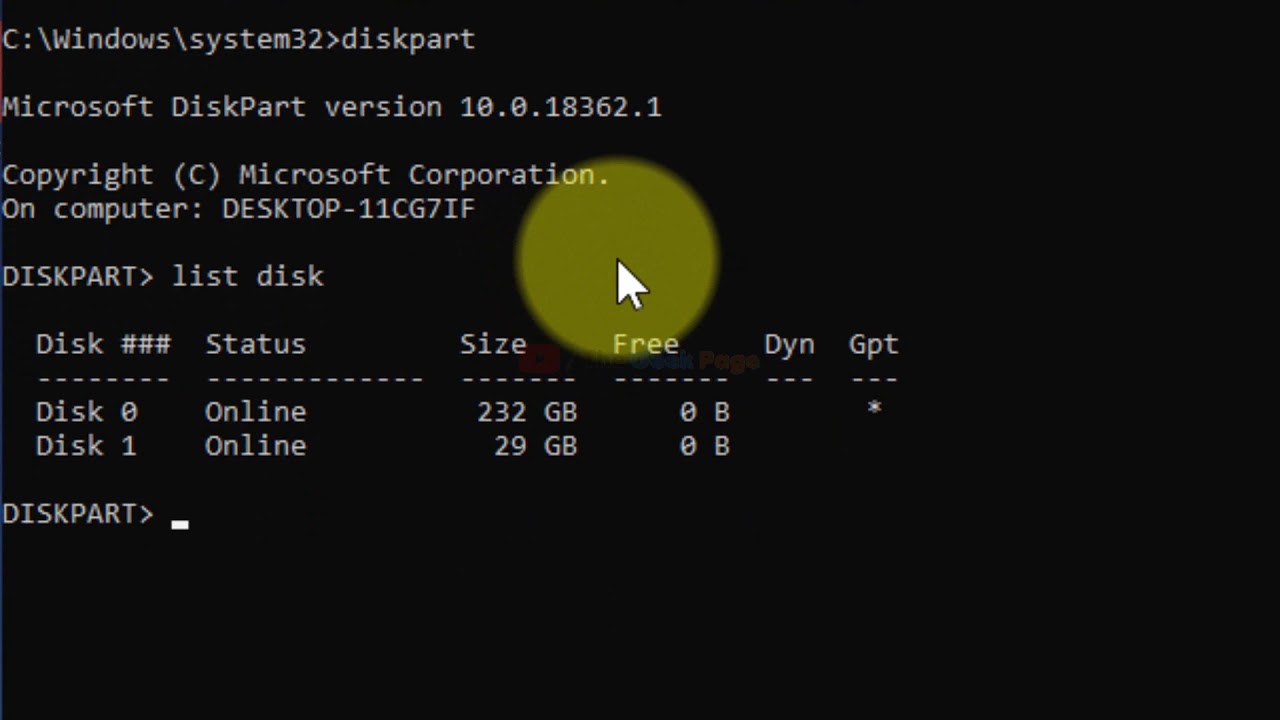Click Online status of Disk 1
This screenshot has height=720, width=1280.
pyautogui.click(x=255, y=446)
